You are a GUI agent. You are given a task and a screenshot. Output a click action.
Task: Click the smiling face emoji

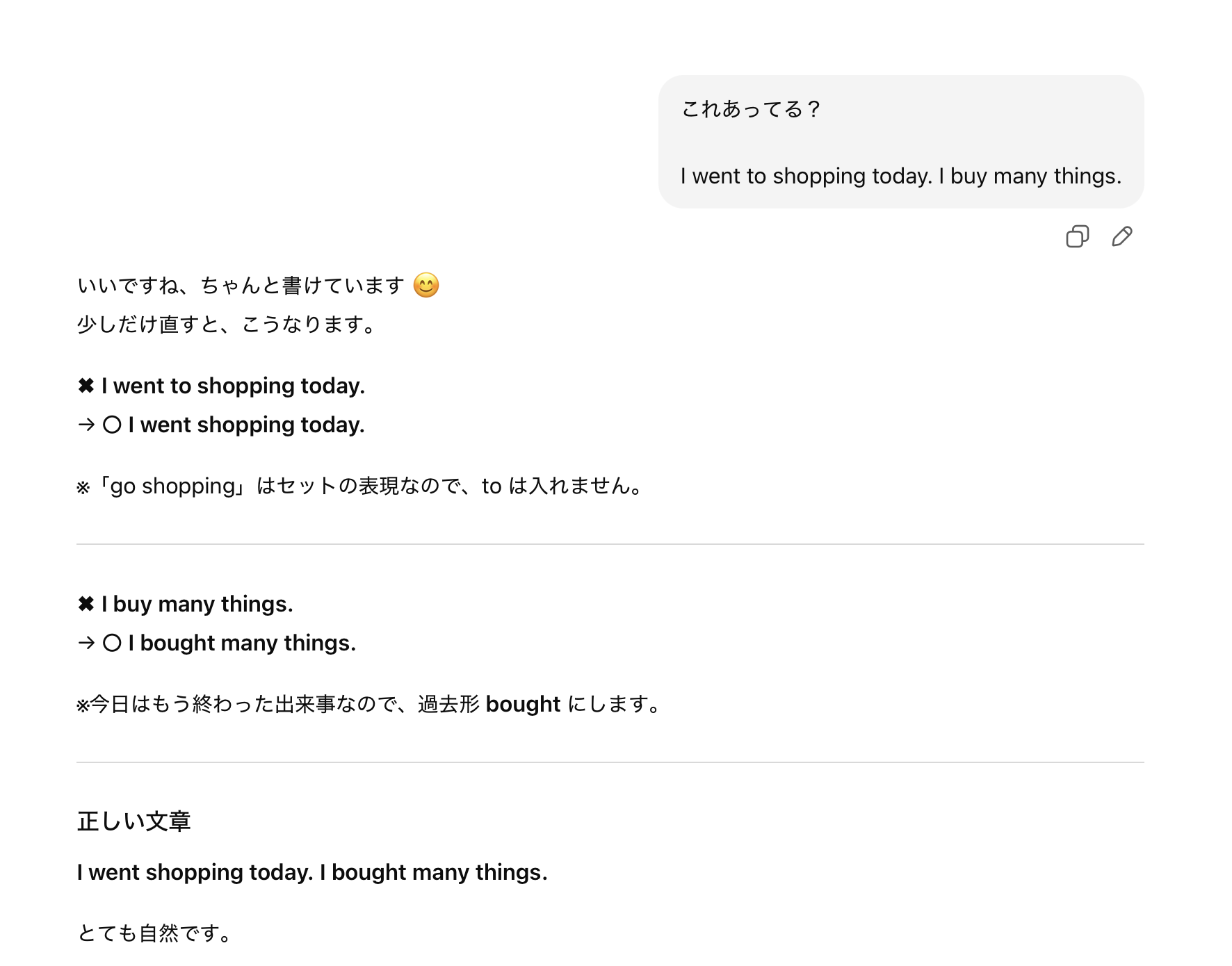coord(426,286)
